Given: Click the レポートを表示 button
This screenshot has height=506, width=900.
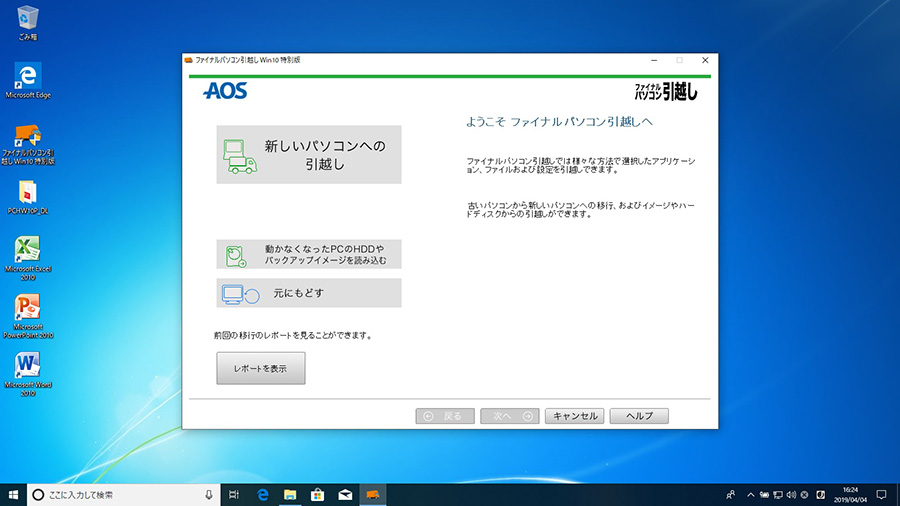Looking at the screenshot, I should point(260,368).
